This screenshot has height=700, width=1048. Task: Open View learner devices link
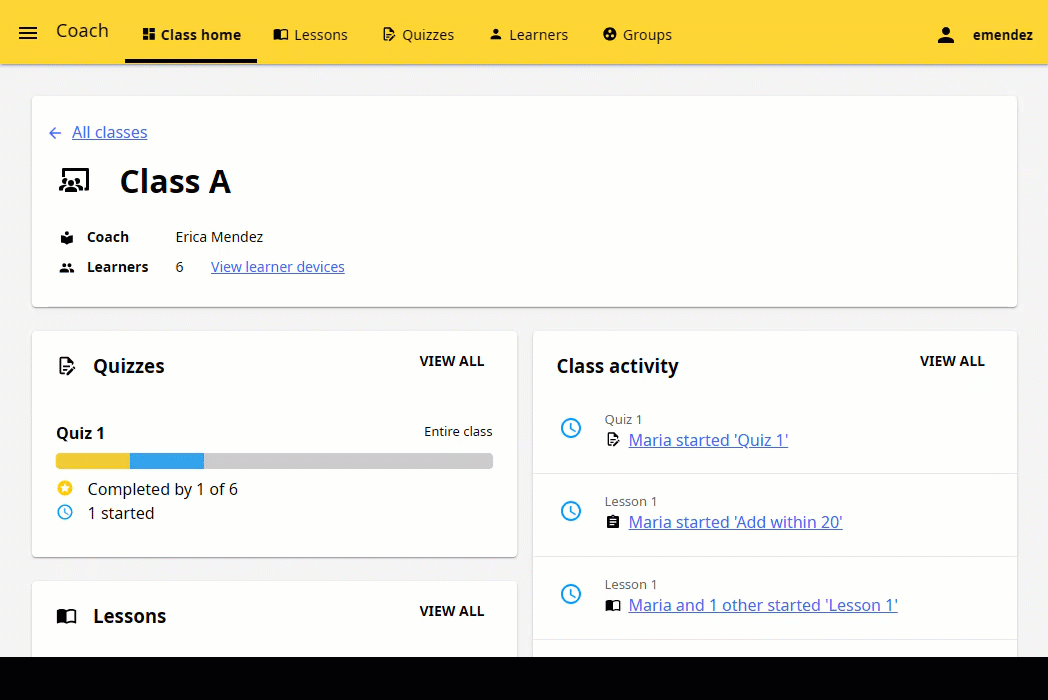[277, 267]
